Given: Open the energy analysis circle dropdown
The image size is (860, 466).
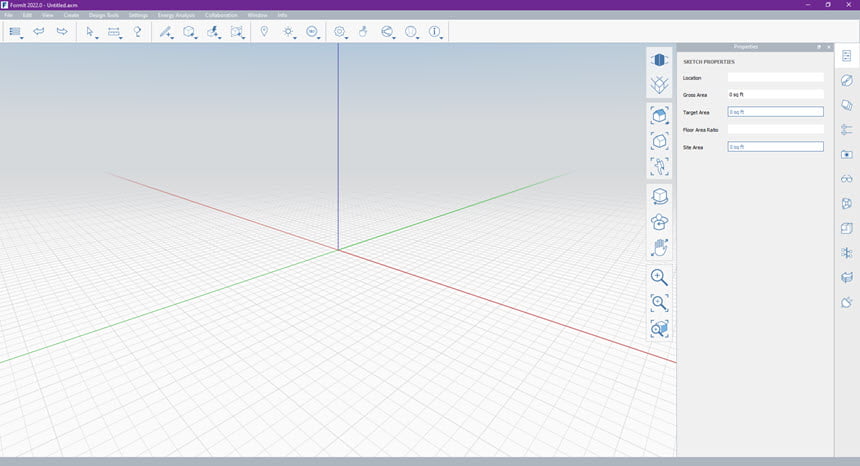Looking at the screenshot, I should coord(312,32).
